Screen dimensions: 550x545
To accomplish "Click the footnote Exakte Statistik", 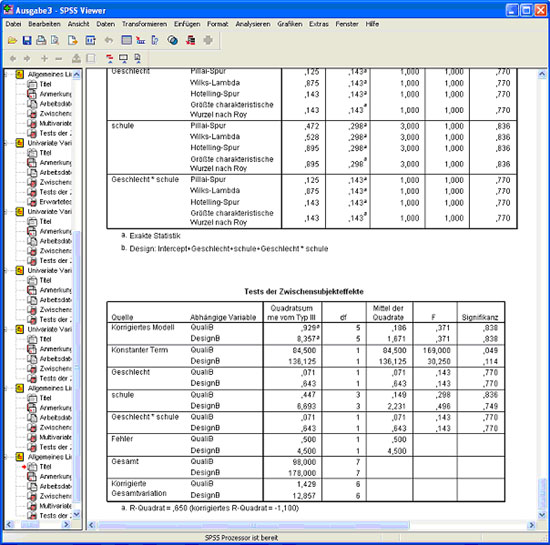I will point(155,236).
